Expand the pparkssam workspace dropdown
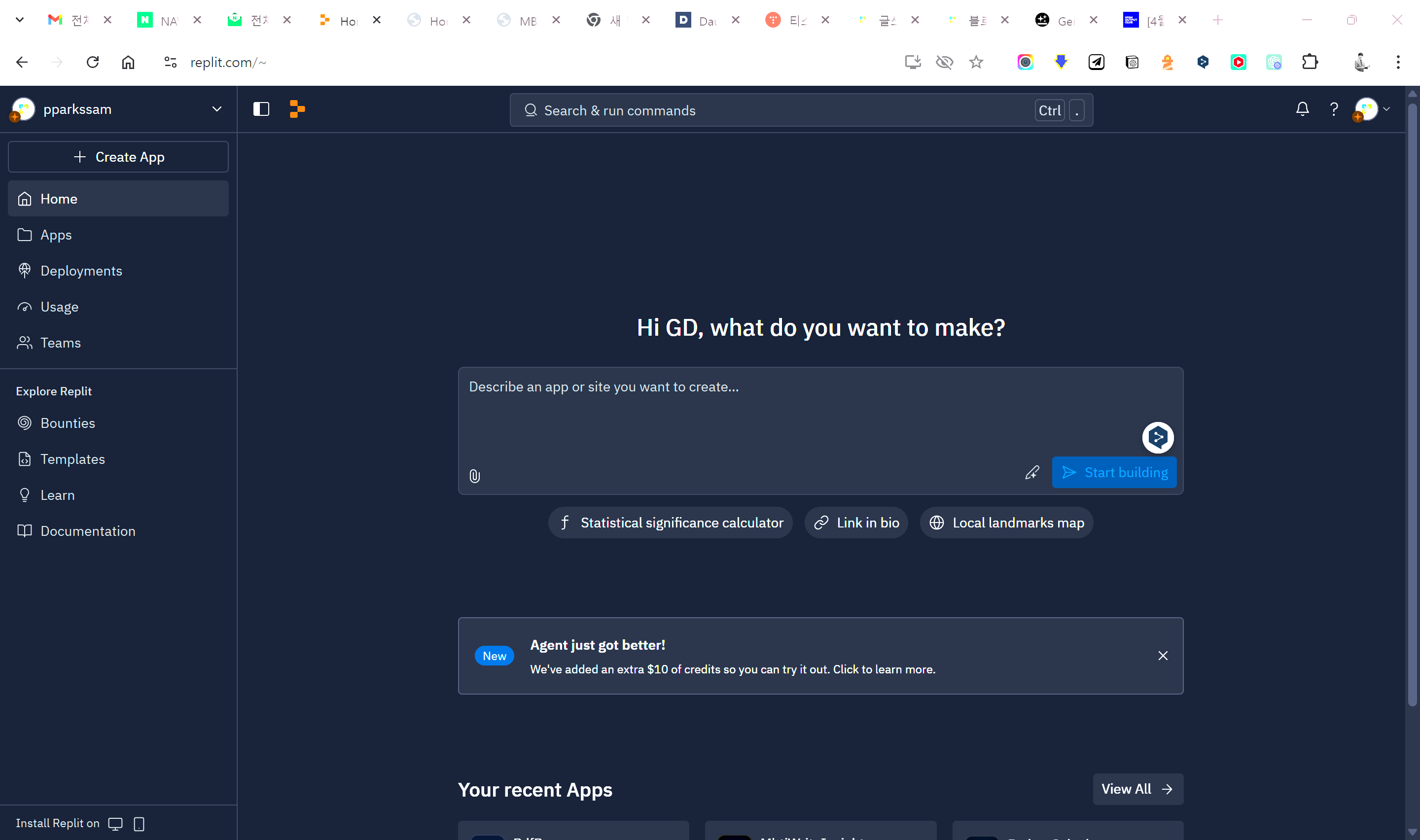The width and height of the screenshot is (1420, 840). (216, 108)
